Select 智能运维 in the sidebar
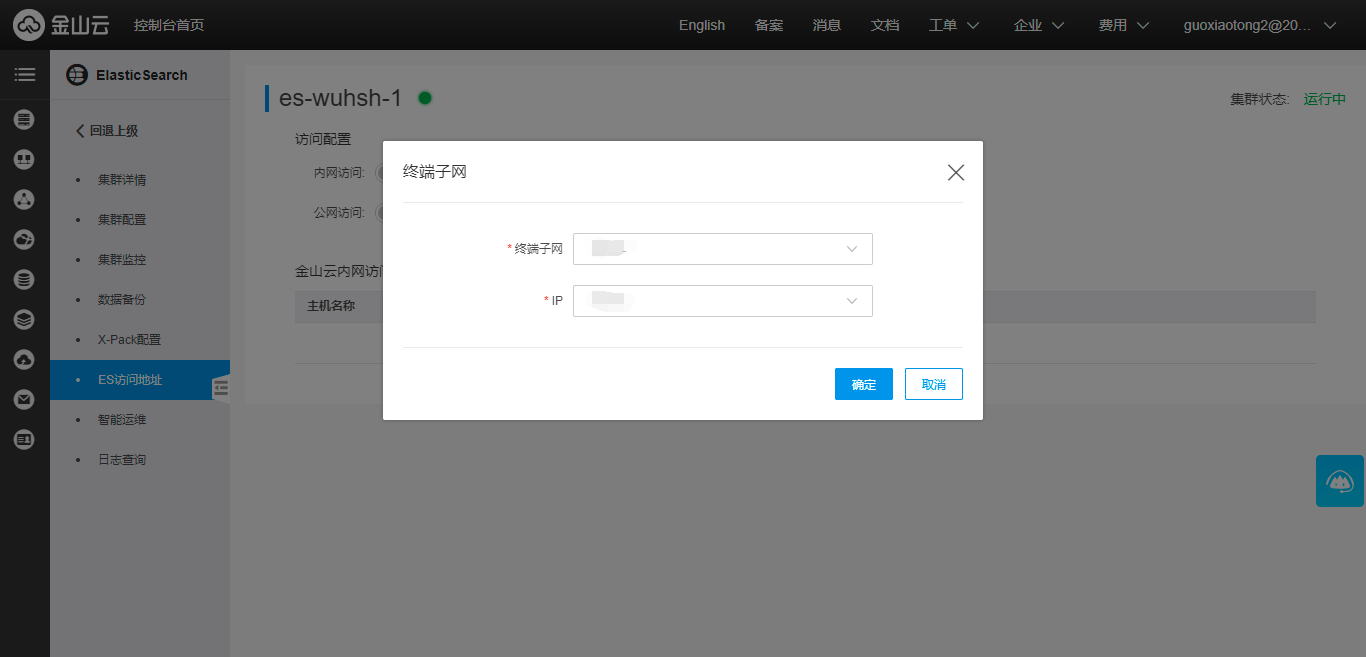Screen dimensions: 1366x657 pyautogui.click(x=122, y=420)
